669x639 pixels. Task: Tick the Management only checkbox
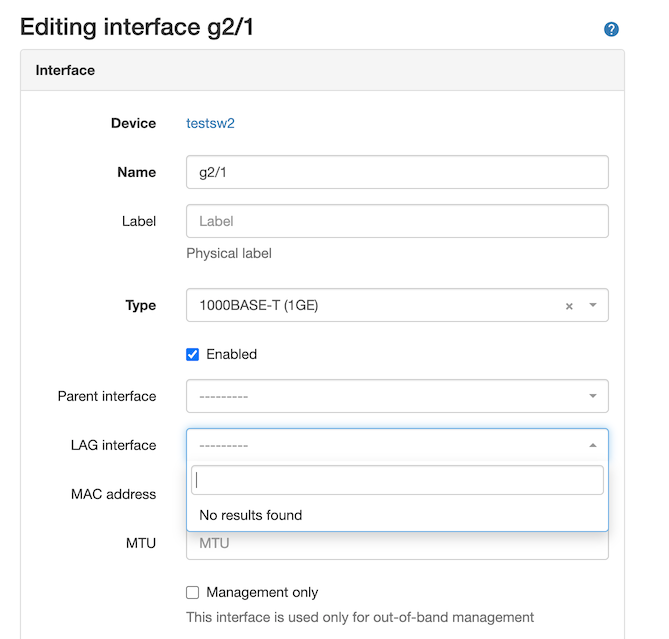coord(193,592)
